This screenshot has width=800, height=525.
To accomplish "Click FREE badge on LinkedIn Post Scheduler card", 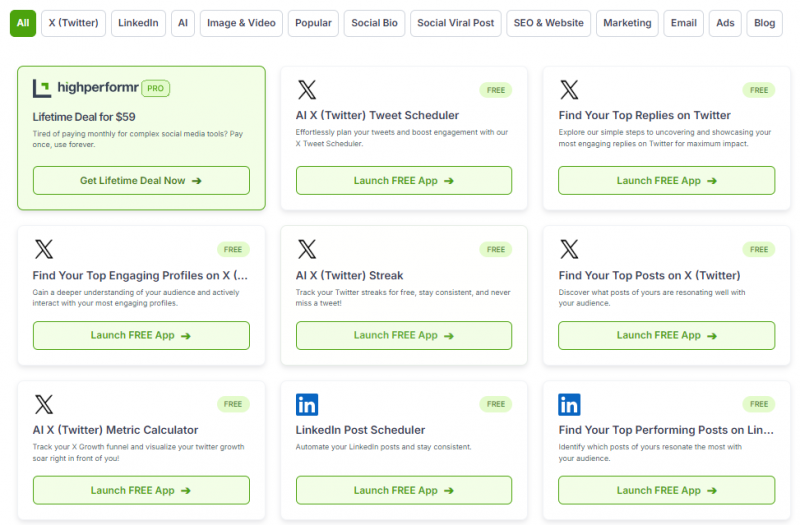I will click(x=495, y=404).
